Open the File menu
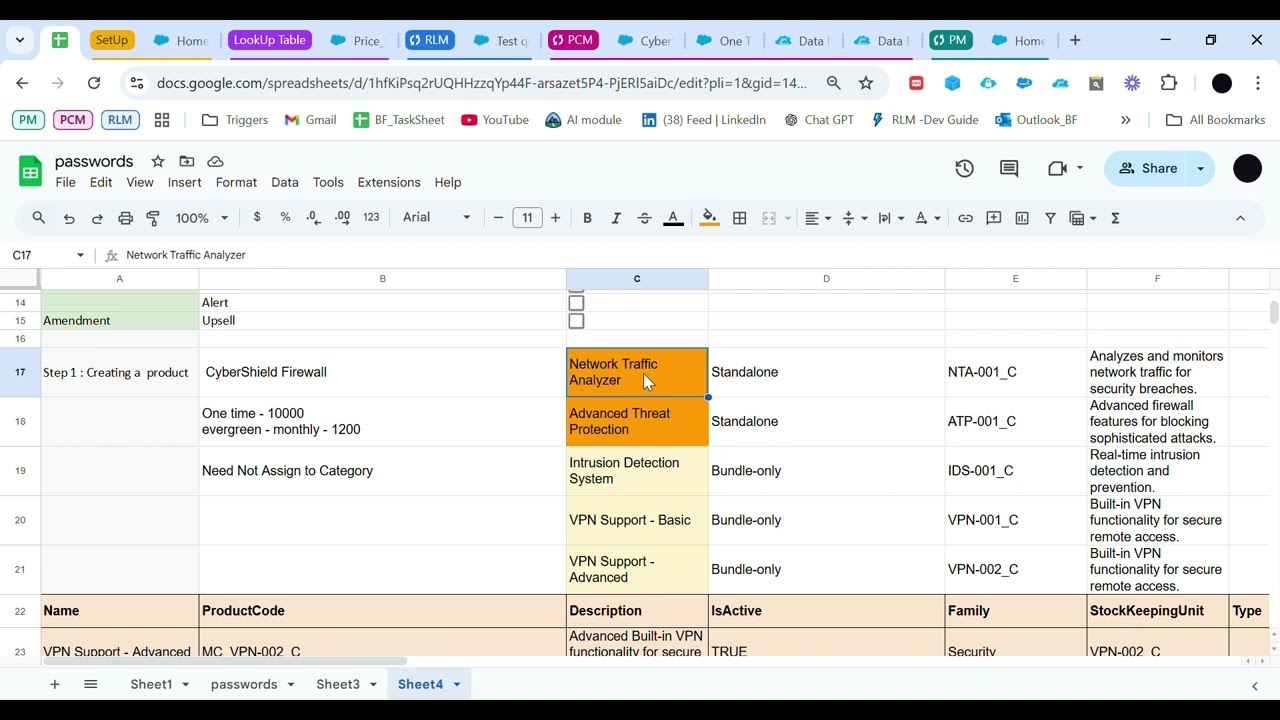 pyautogui.click(x=65, y=183)
